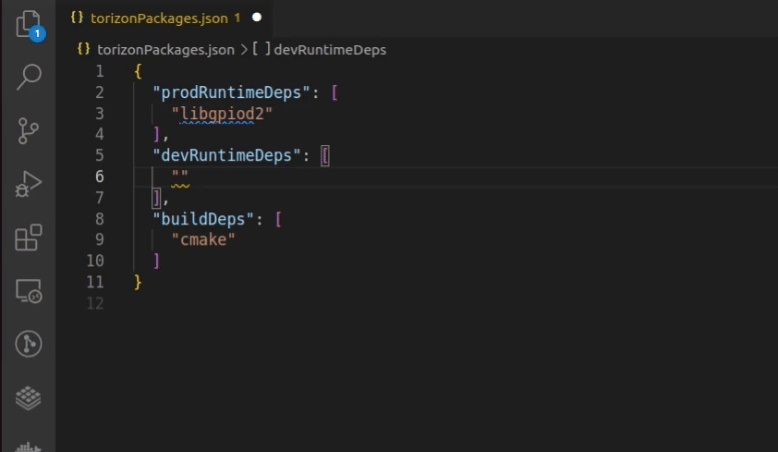This screenshot has height=452, width=778.
Task: Open the devRuntimeDeps breadcrumb segment
Action: [x=329, y=49]
